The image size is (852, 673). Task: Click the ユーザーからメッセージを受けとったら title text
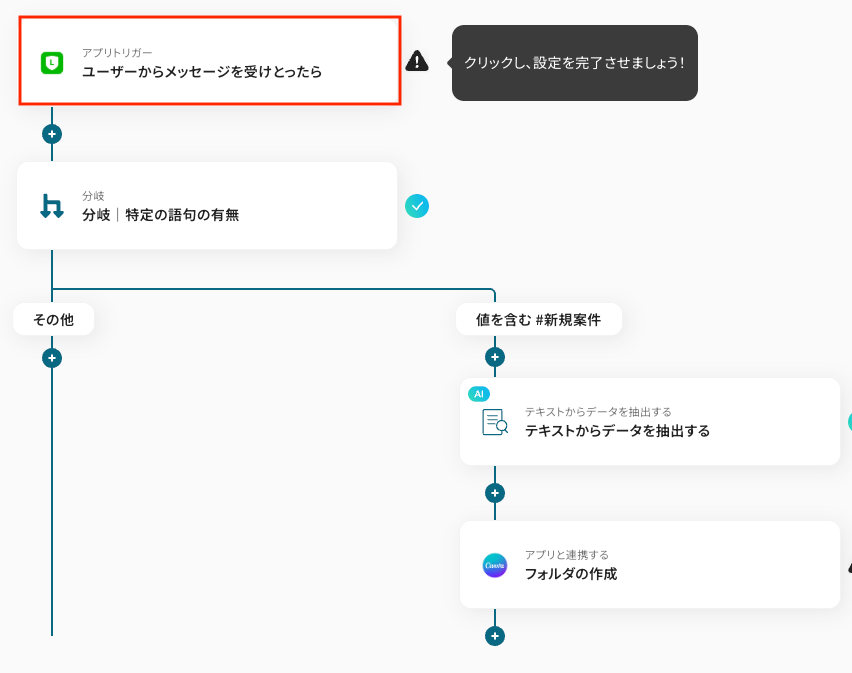pos(202,72)
